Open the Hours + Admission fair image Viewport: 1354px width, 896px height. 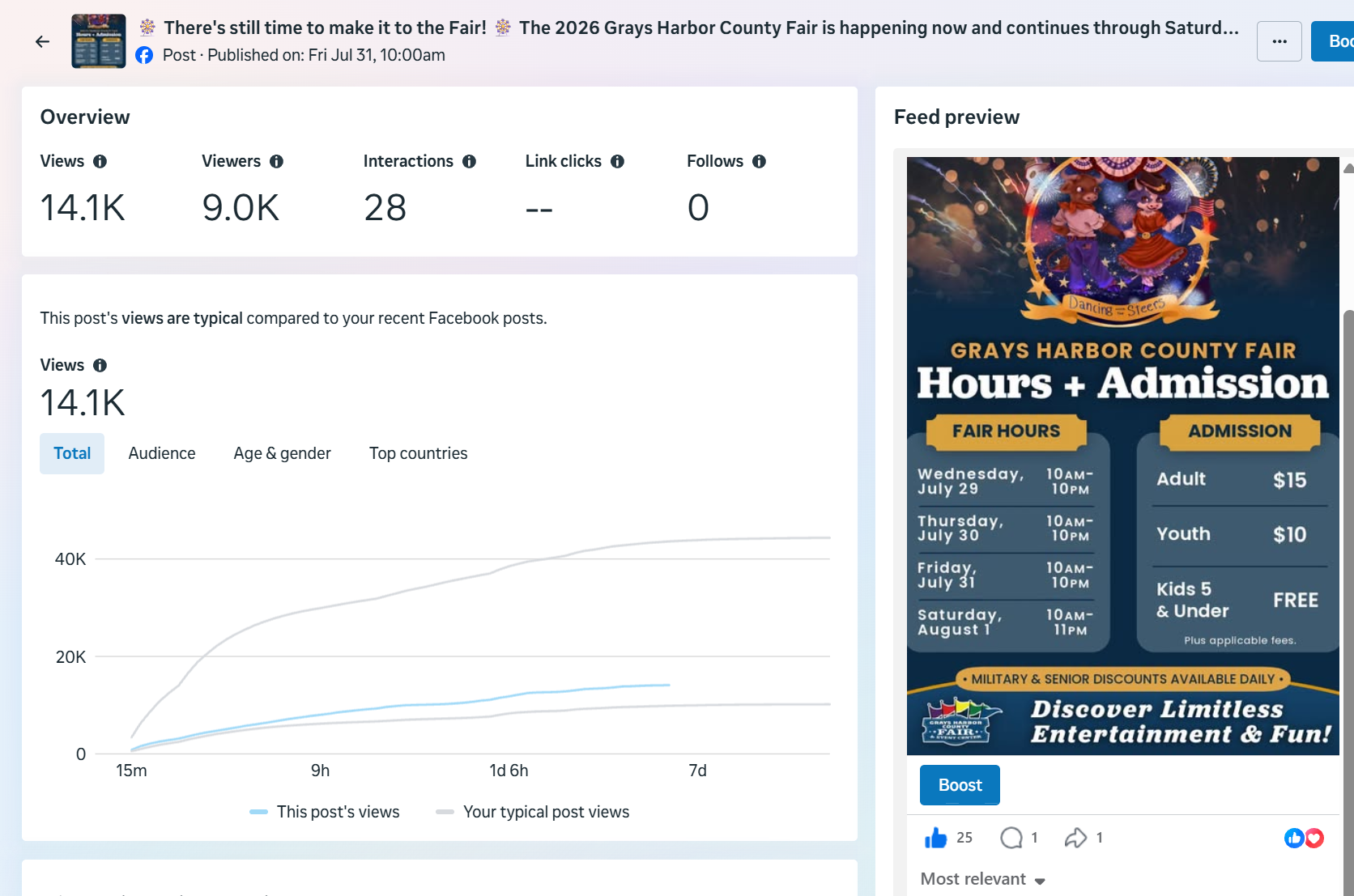pos(1122,456)
